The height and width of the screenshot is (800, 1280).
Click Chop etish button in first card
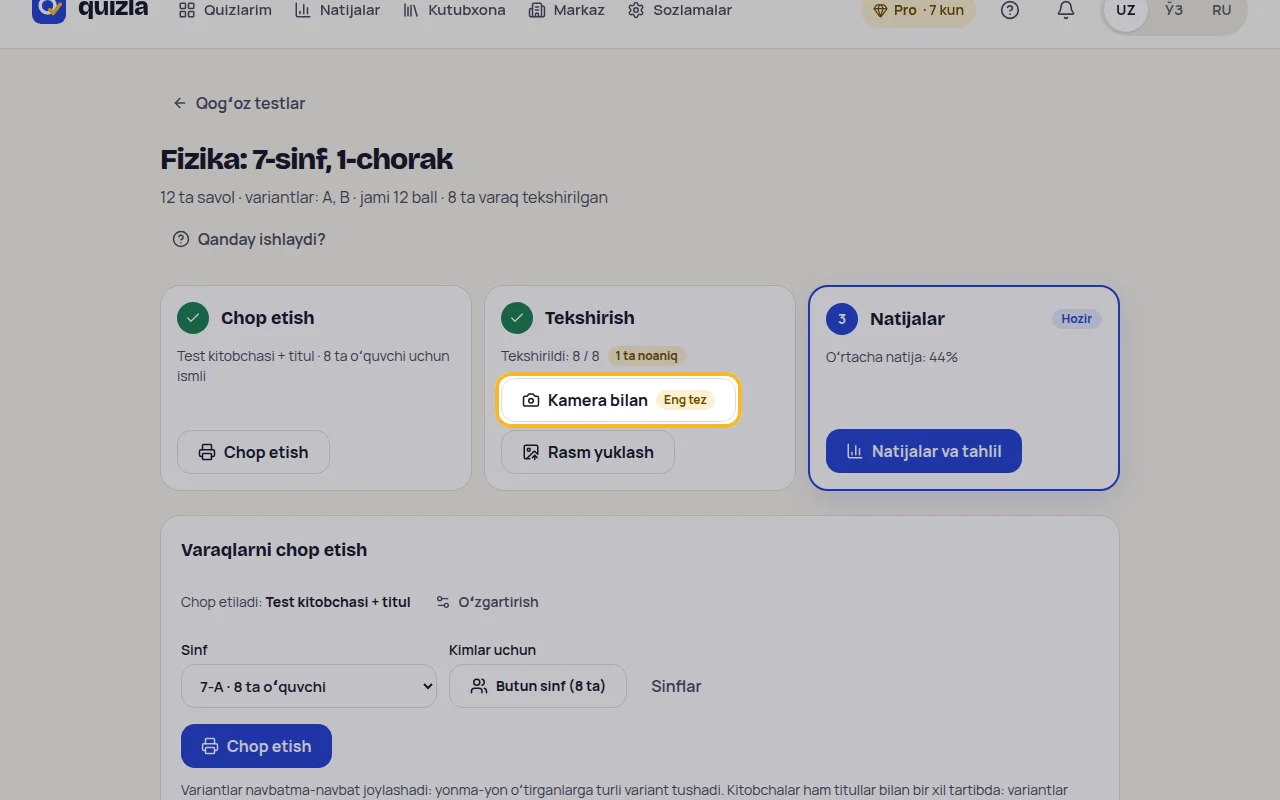(x=254, y=452)
